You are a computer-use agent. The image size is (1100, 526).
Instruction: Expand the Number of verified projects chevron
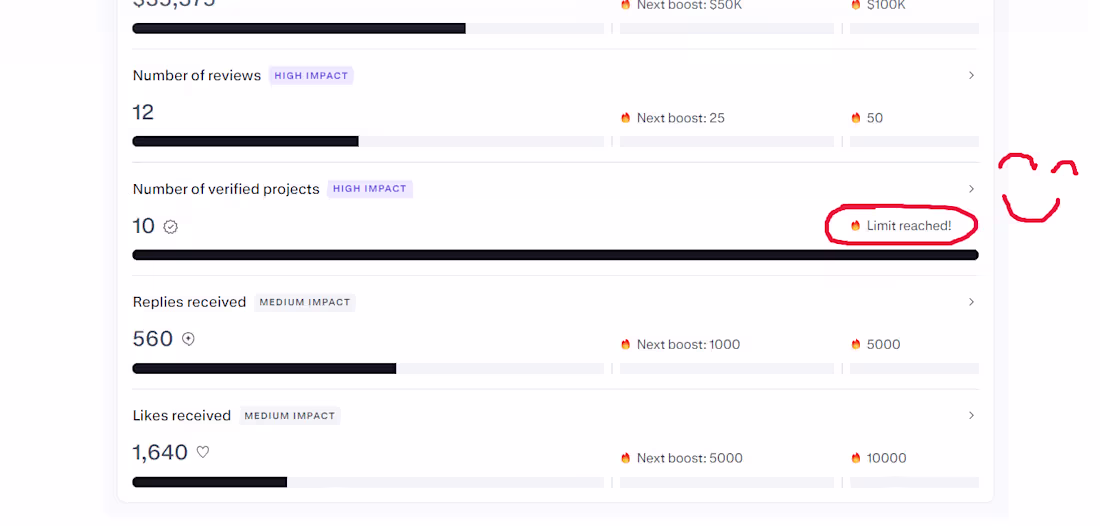(972, 189)
